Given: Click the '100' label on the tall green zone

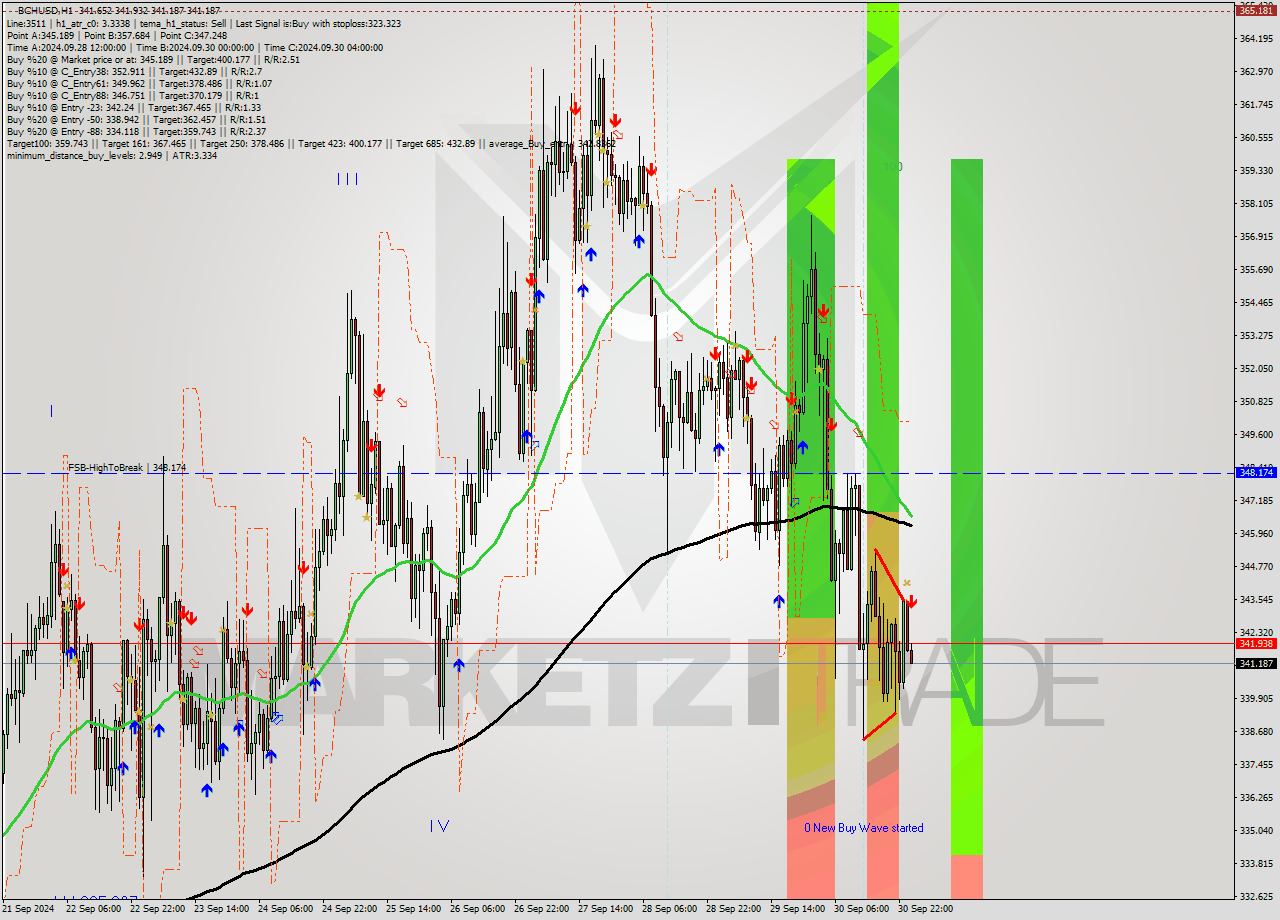Looking at the screenshot, I should pyautogui.click(x=894, y=167).
